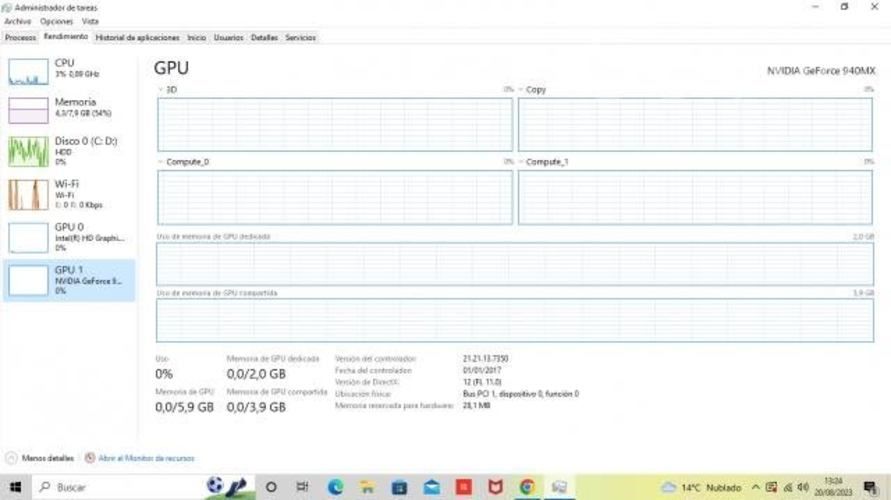
Task: Open the notification center icon
Action: click(870, 487)
